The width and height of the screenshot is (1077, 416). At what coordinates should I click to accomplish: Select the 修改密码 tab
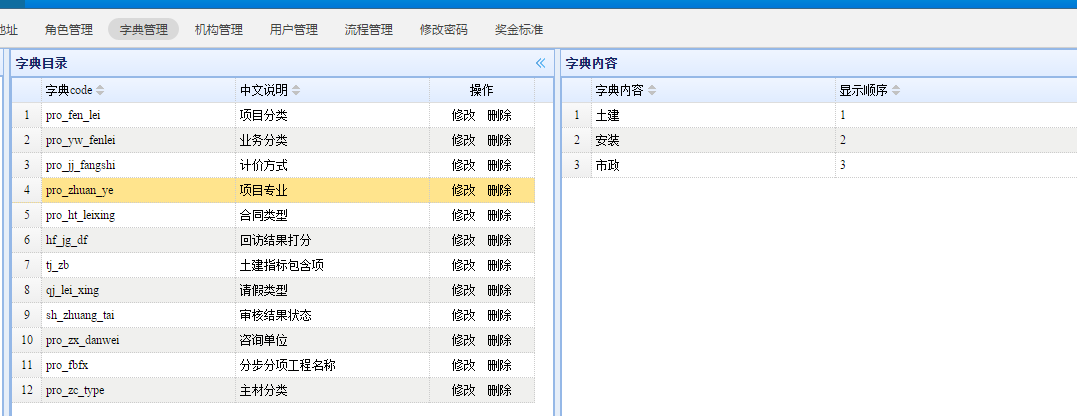point(444,30)
